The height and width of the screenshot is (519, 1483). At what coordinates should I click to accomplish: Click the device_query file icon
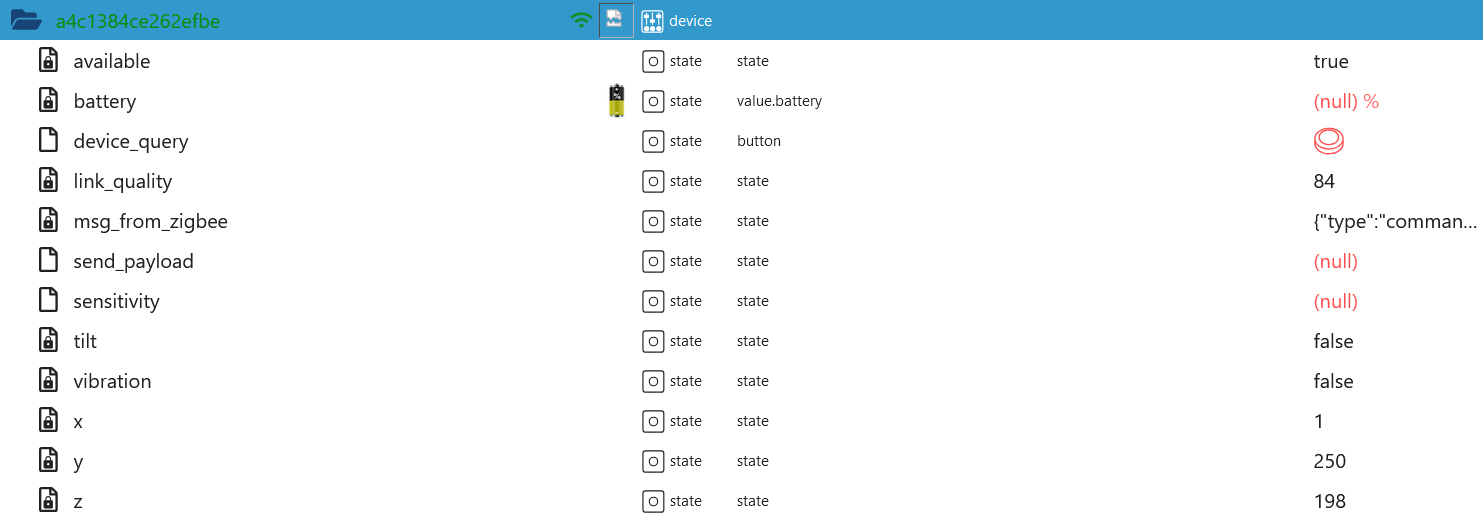[48, 141]
